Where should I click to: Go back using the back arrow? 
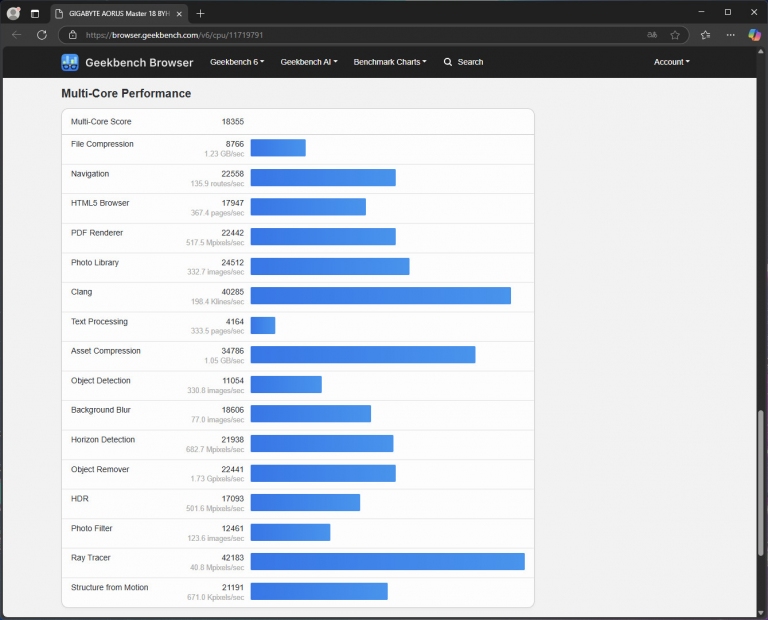(16, 35)
